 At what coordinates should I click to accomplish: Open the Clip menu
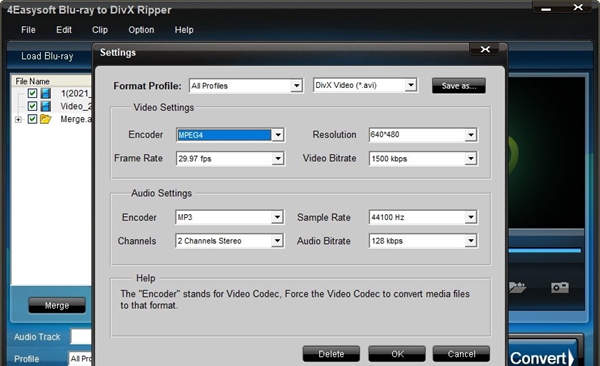tap(100, 30)
